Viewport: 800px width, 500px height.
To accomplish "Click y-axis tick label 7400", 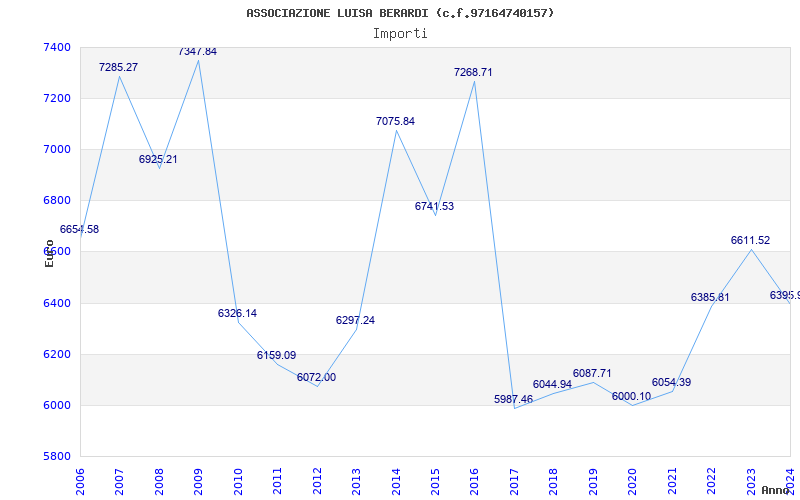I will 57,47.
